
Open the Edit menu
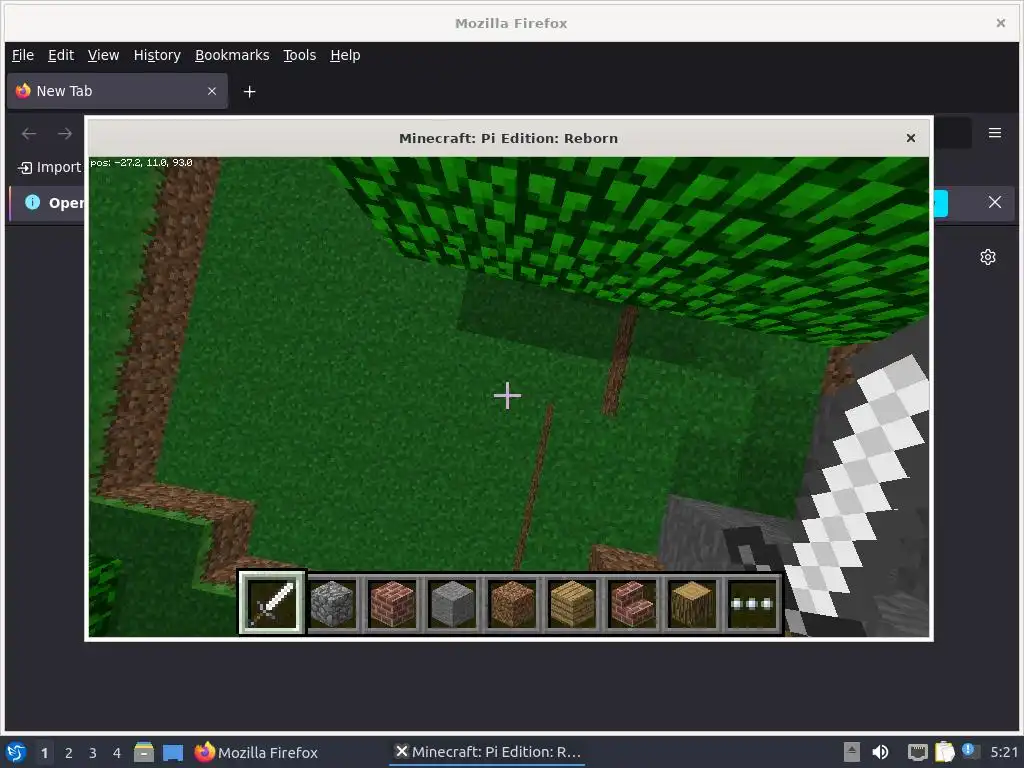pos(61,55)
